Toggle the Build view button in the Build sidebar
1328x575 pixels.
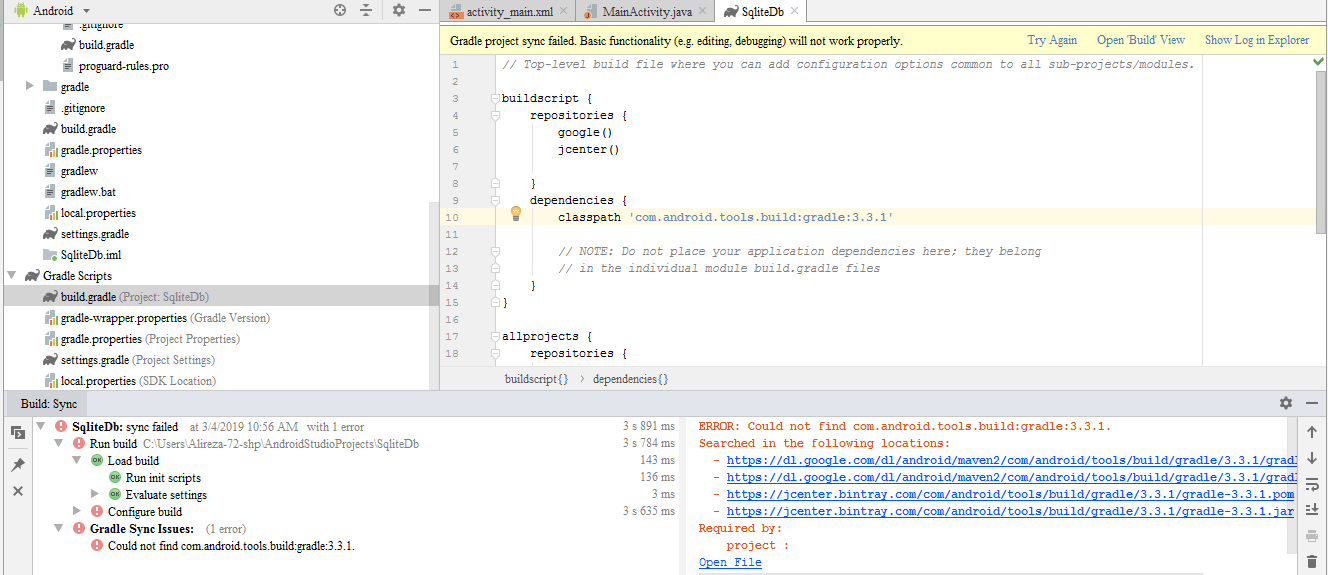tap(17, 433)
